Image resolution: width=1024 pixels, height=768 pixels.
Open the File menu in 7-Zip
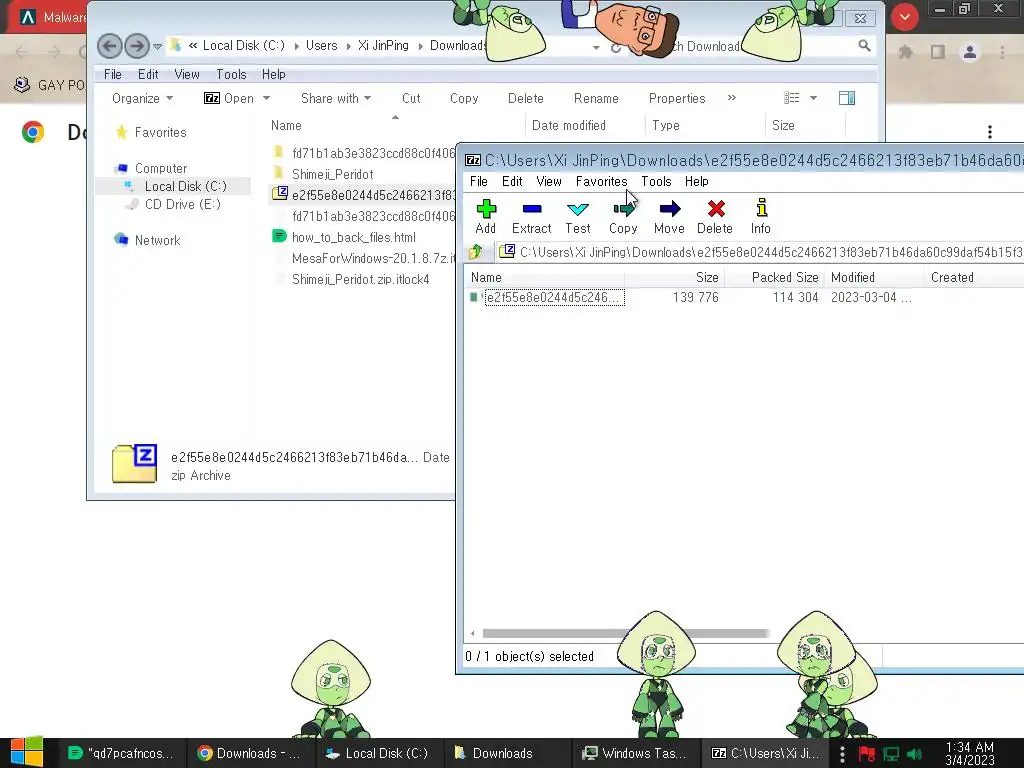coord(479,182)
